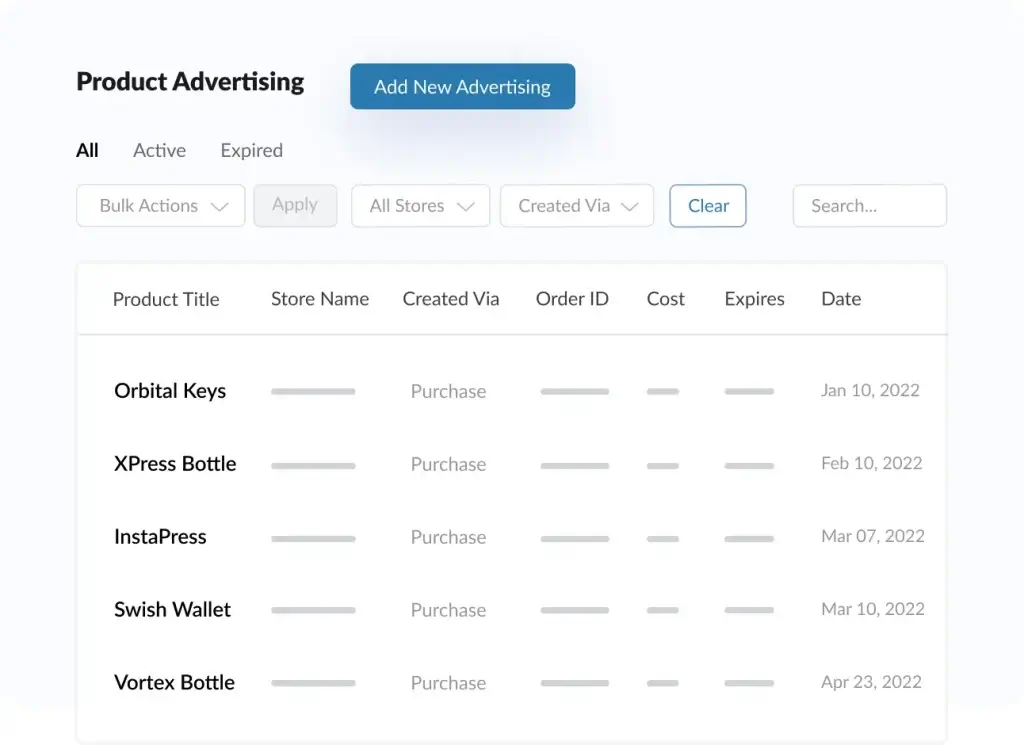This screenshot has width=1024, height=745.
Task: Open the All Stores dropdown
Action: (421, 206)
